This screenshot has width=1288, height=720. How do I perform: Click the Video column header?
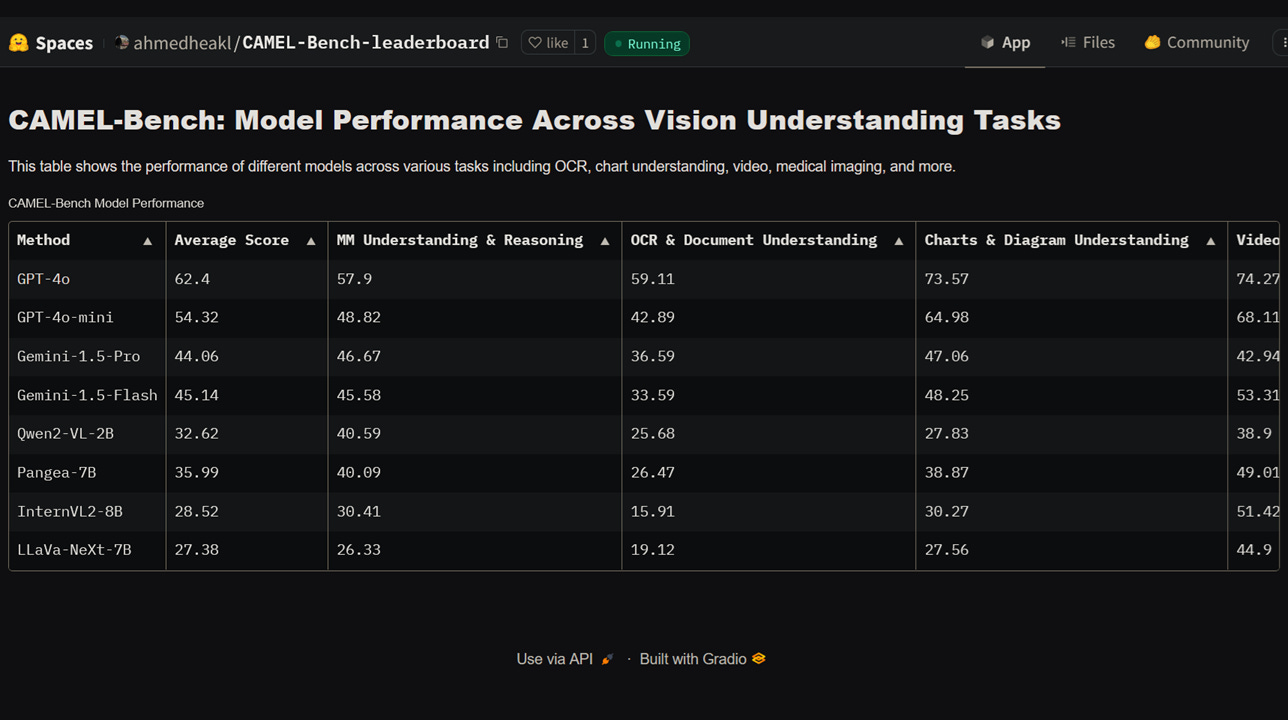1256,241
